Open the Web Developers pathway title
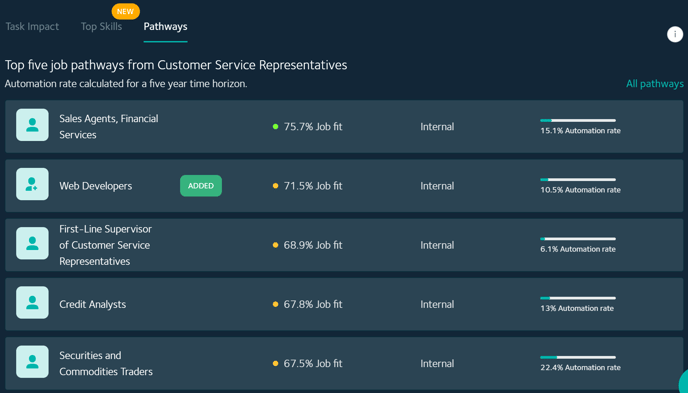Screen dimensions: 688x393 pyautogui.click(x=96, y=186)
